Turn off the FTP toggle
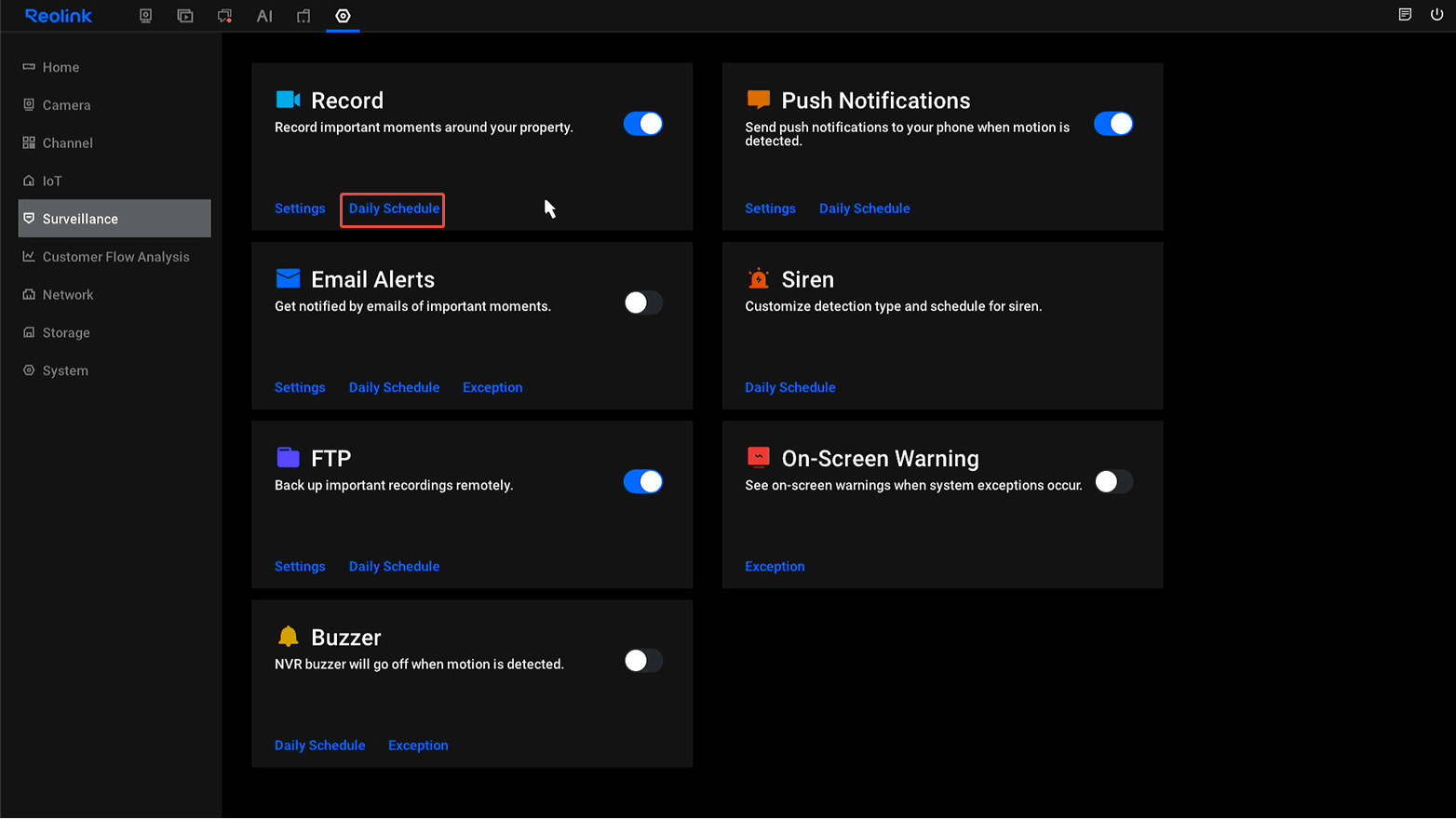1456x820 pixels. 642,482
